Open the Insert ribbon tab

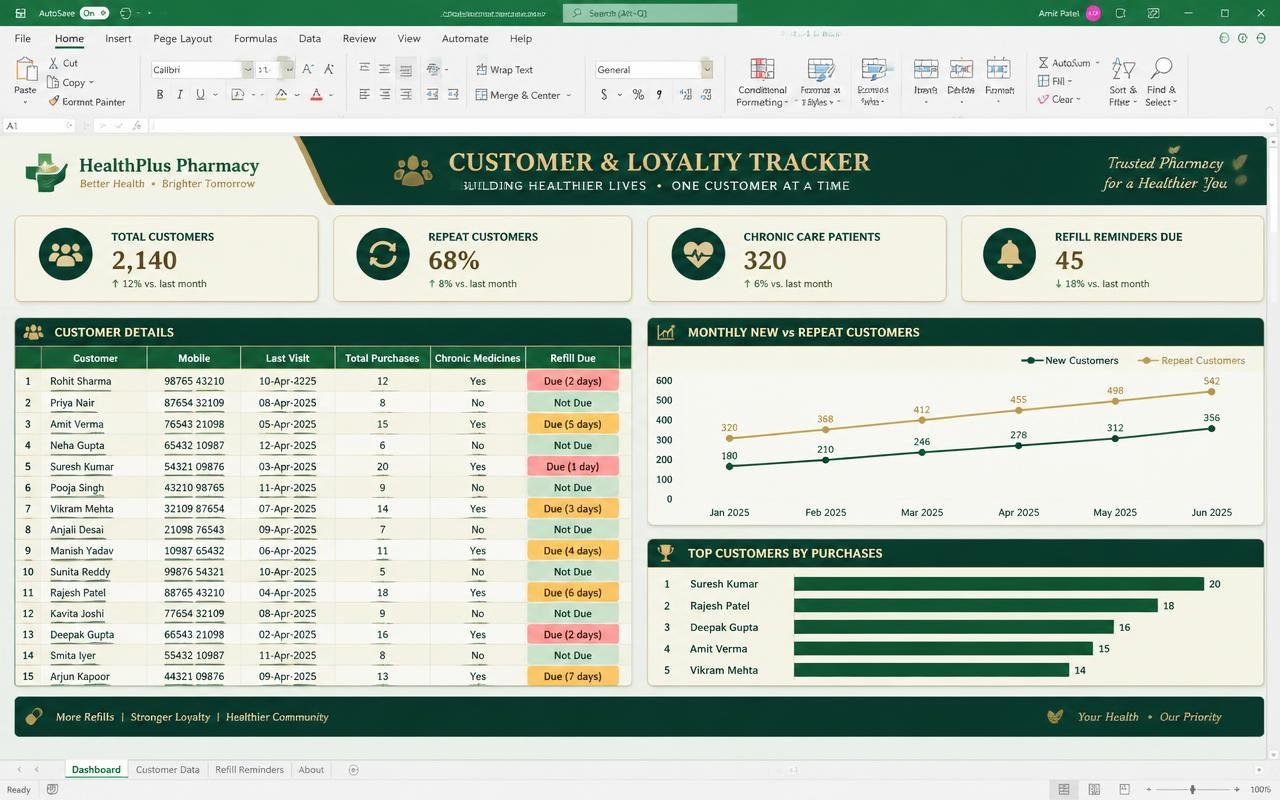118,39
